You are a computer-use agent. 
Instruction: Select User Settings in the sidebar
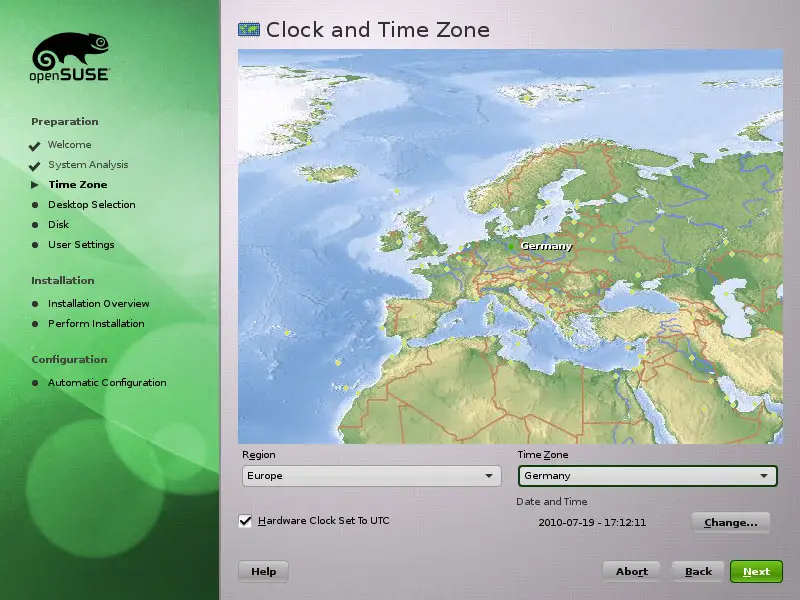coord(81,245)
